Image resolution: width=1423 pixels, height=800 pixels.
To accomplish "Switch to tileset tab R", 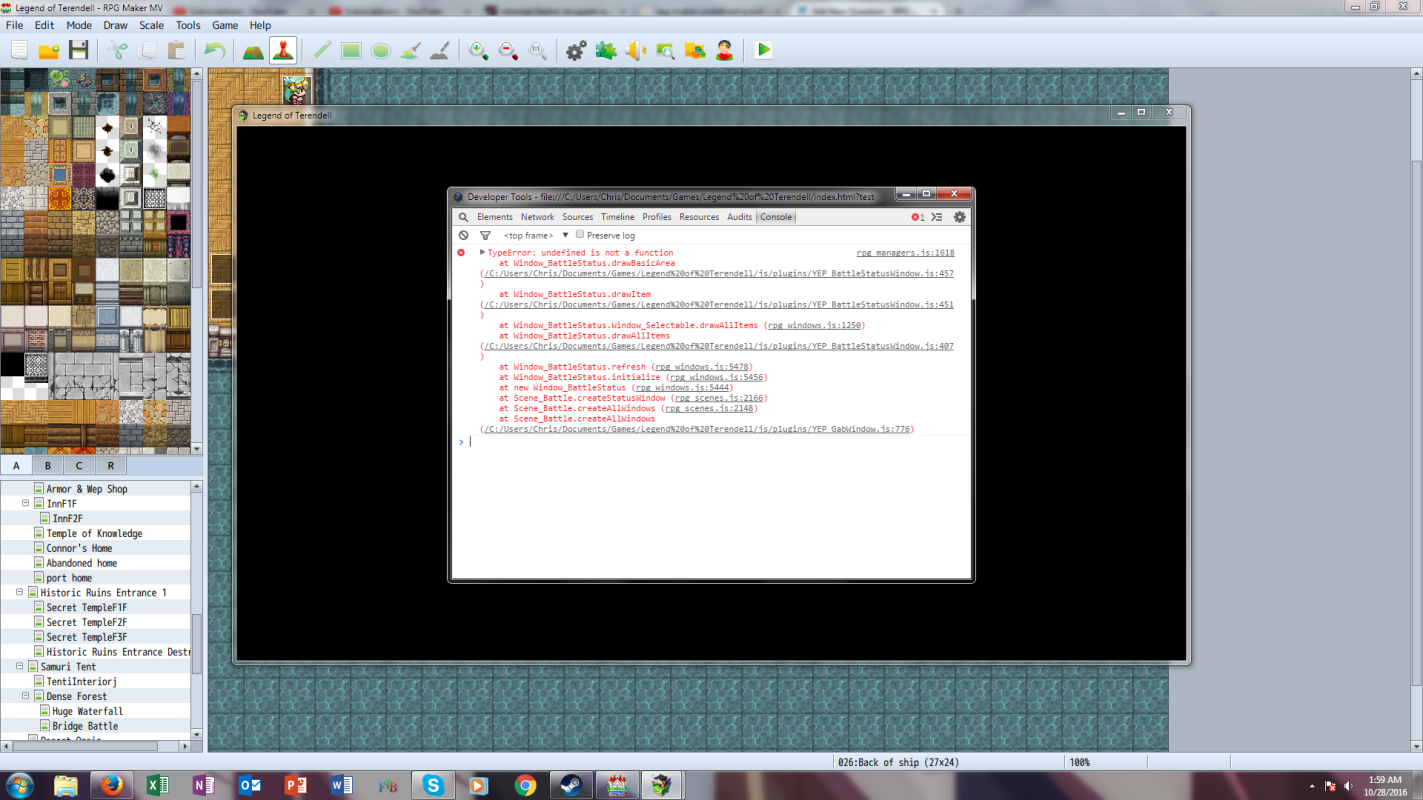I will coord(111,466).
